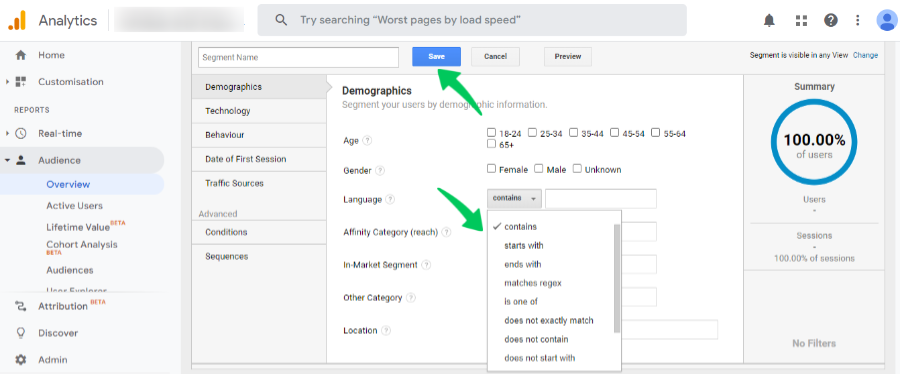Check the 35-44 age checkbox

click(573, 133)
